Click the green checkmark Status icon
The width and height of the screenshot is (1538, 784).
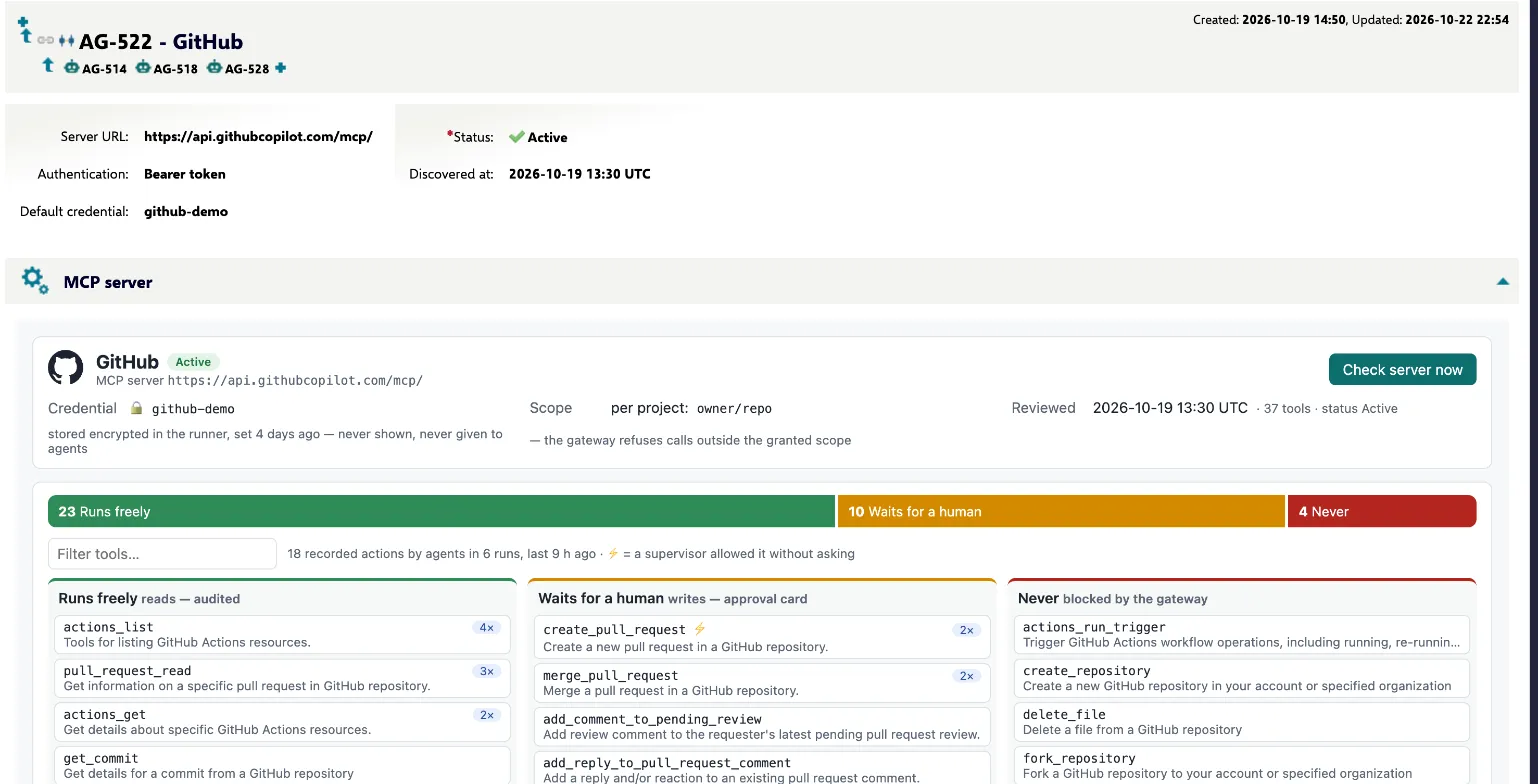tap(516, 137)
